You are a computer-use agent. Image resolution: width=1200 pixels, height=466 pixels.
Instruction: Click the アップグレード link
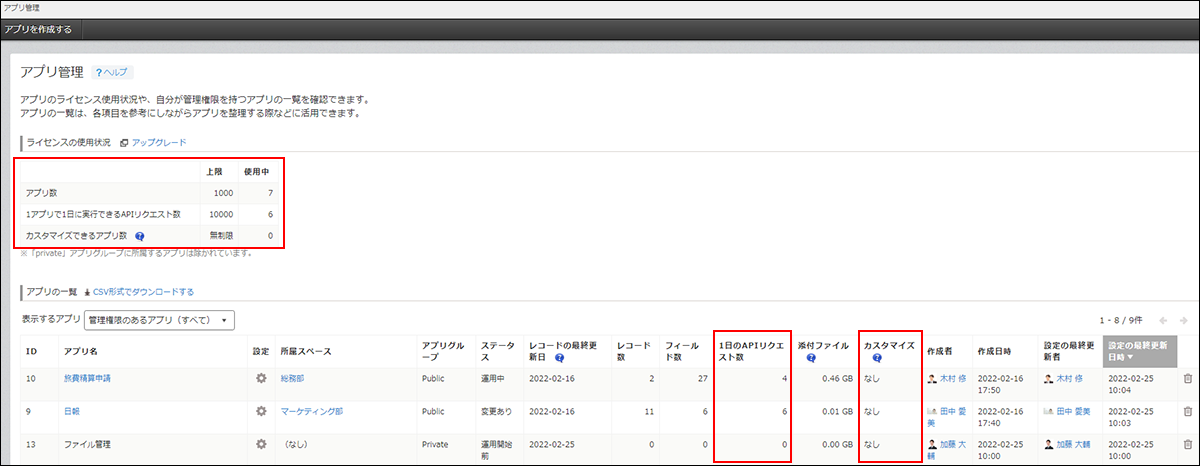158,143
